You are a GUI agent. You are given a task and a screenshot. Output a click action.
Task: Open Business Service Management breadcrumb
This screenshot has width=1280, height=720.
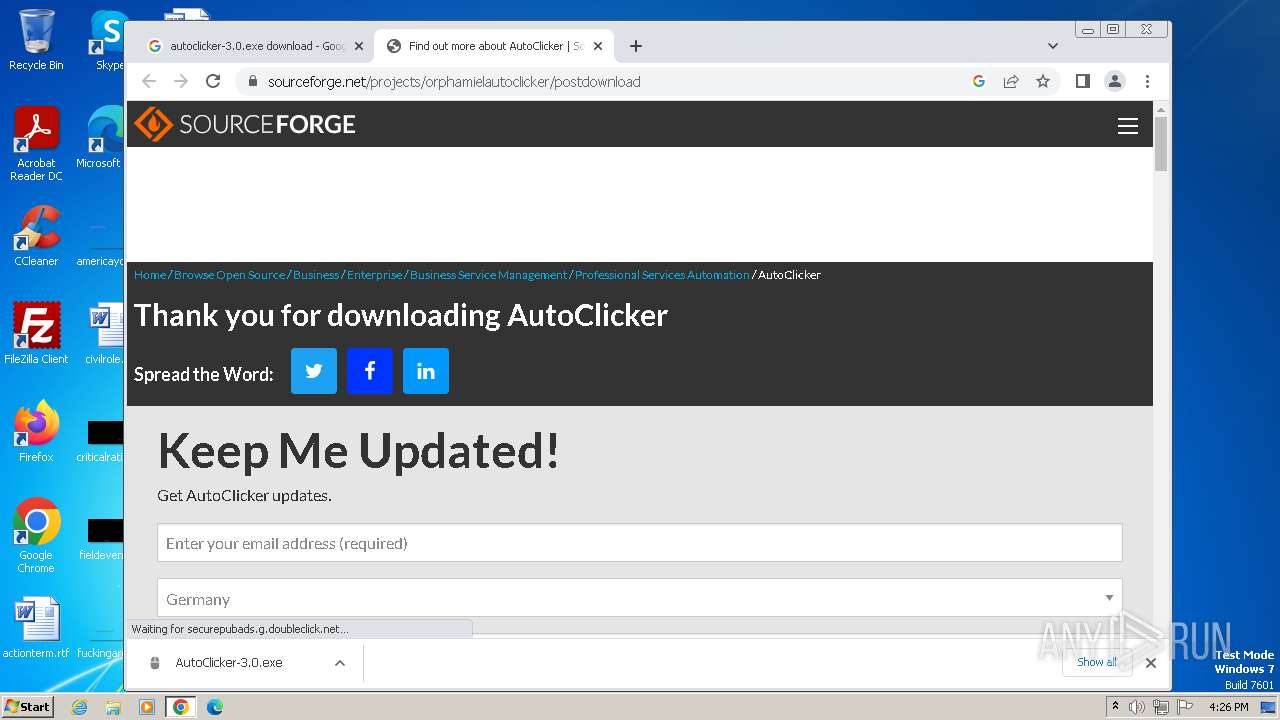(489, 275)
